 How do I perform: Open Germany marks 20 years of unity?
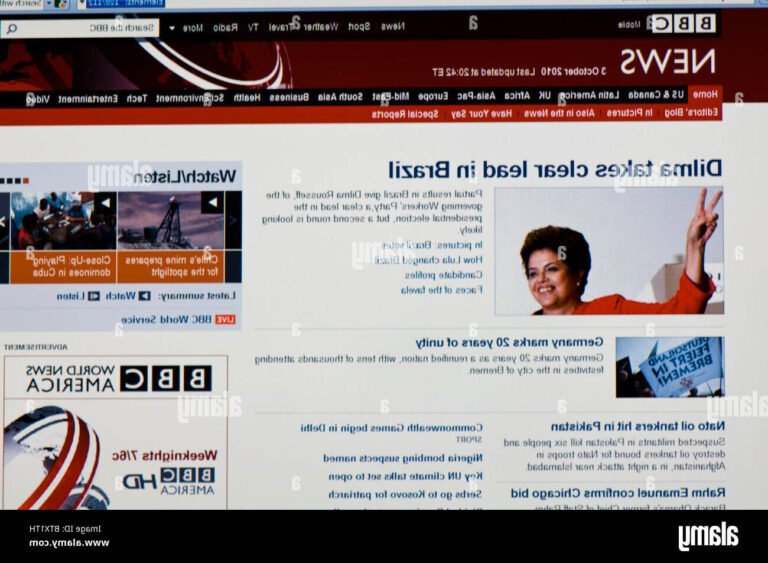coord(509,342)
